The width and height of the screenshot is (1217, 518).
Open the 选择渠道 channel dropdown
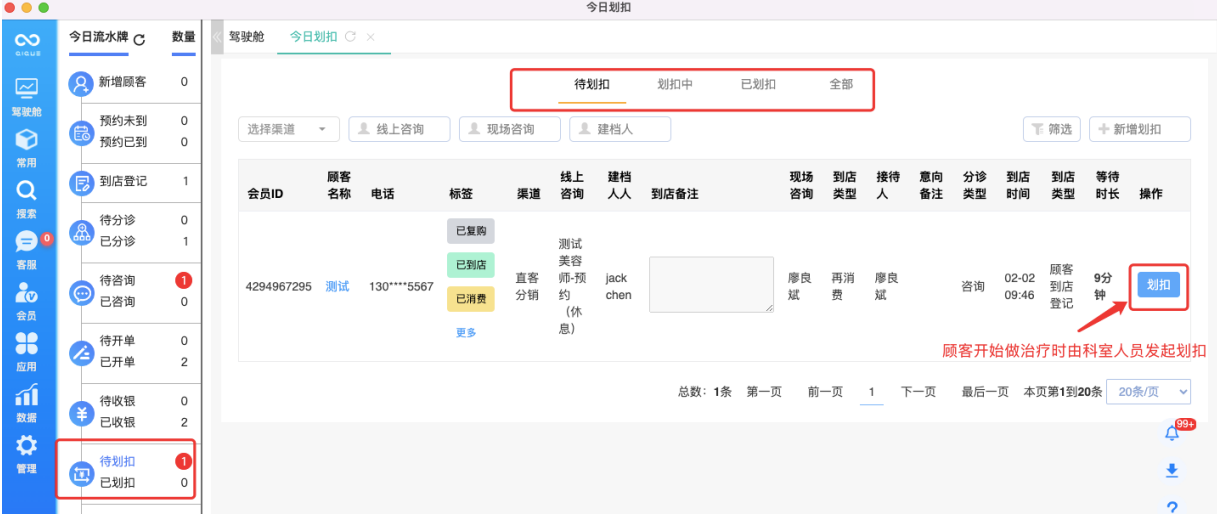[289, 129]
